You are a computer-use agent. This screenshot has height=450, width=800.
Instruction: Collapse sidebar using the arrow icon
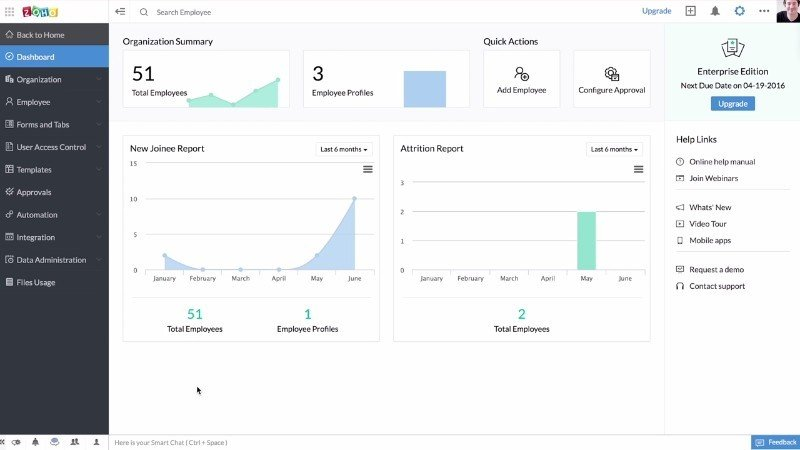tap(120, 11)
